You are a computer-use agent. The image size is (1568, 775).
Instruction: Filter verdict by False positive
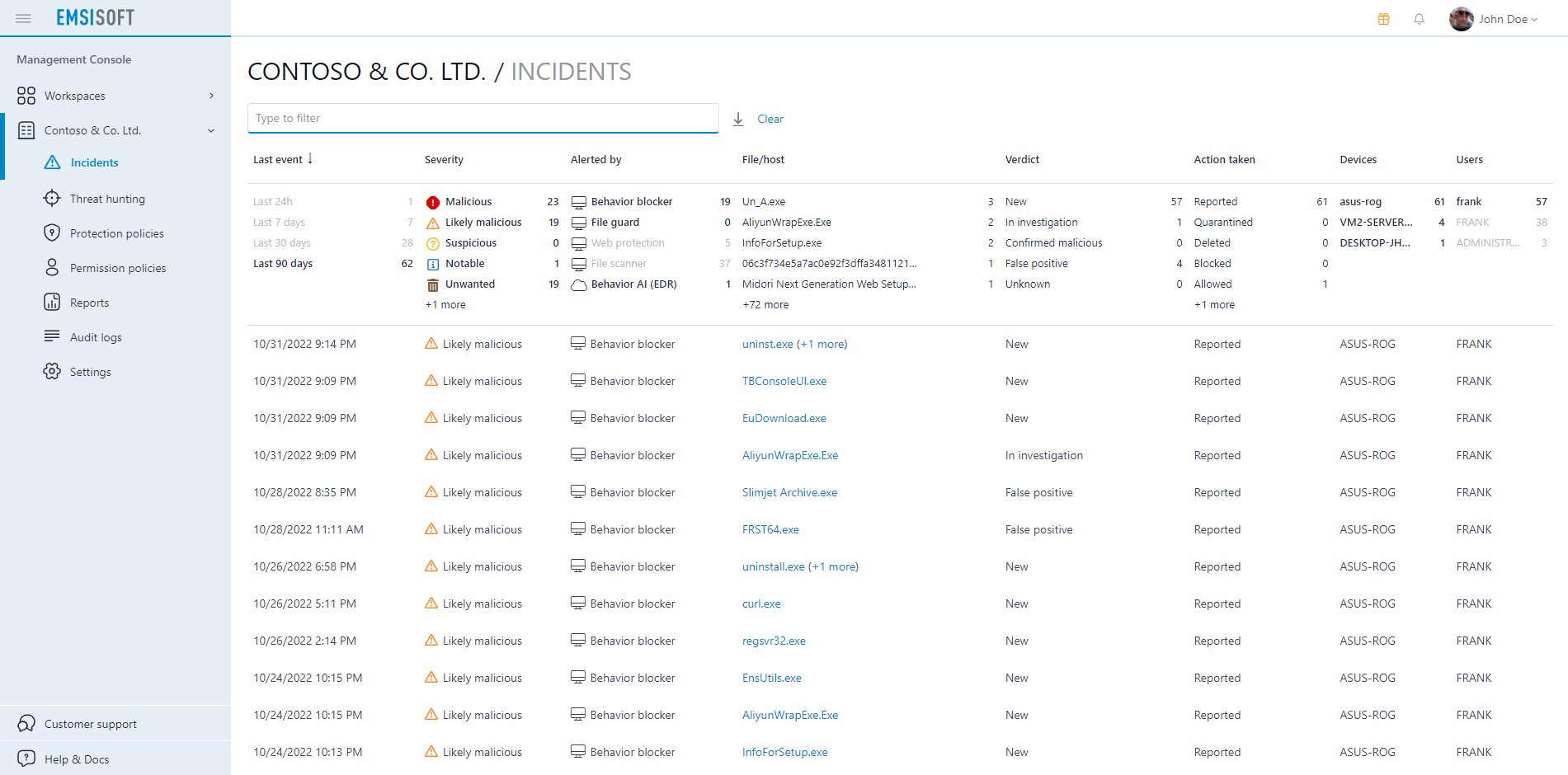[x=1036, y=263]
